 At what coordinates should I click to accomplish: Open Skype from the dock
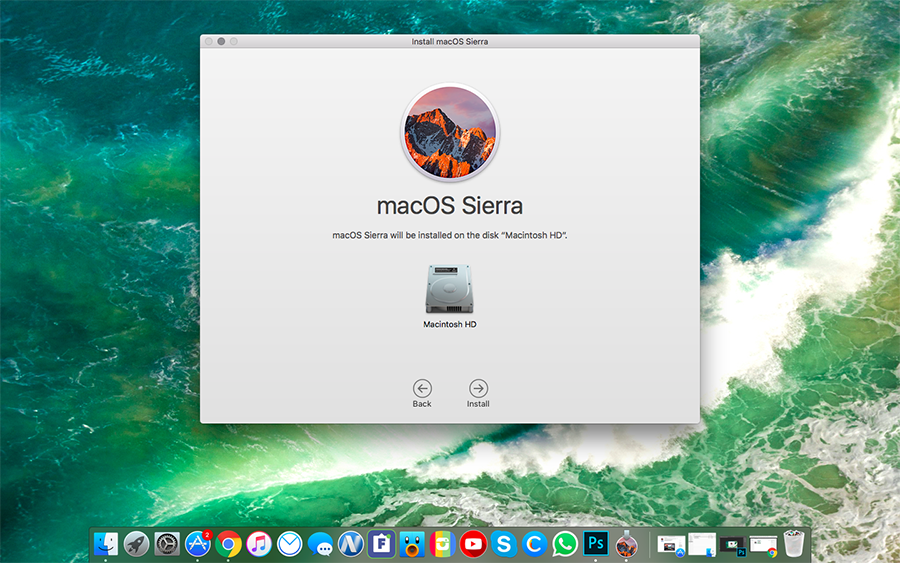click(x=504, y=544)
